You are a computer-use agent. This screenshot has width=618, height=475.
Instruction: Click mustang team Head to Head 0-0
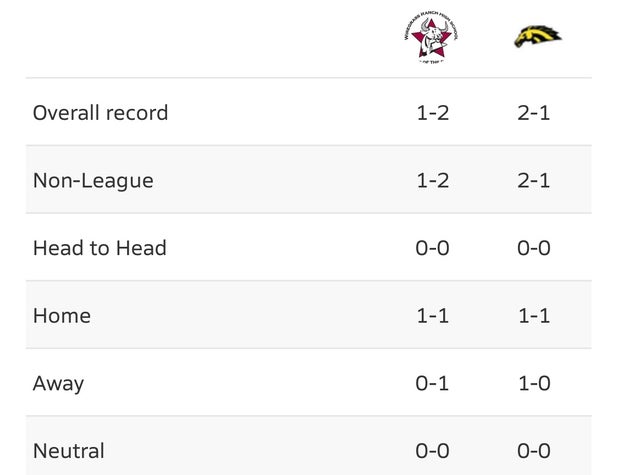[x=534, y=248]
